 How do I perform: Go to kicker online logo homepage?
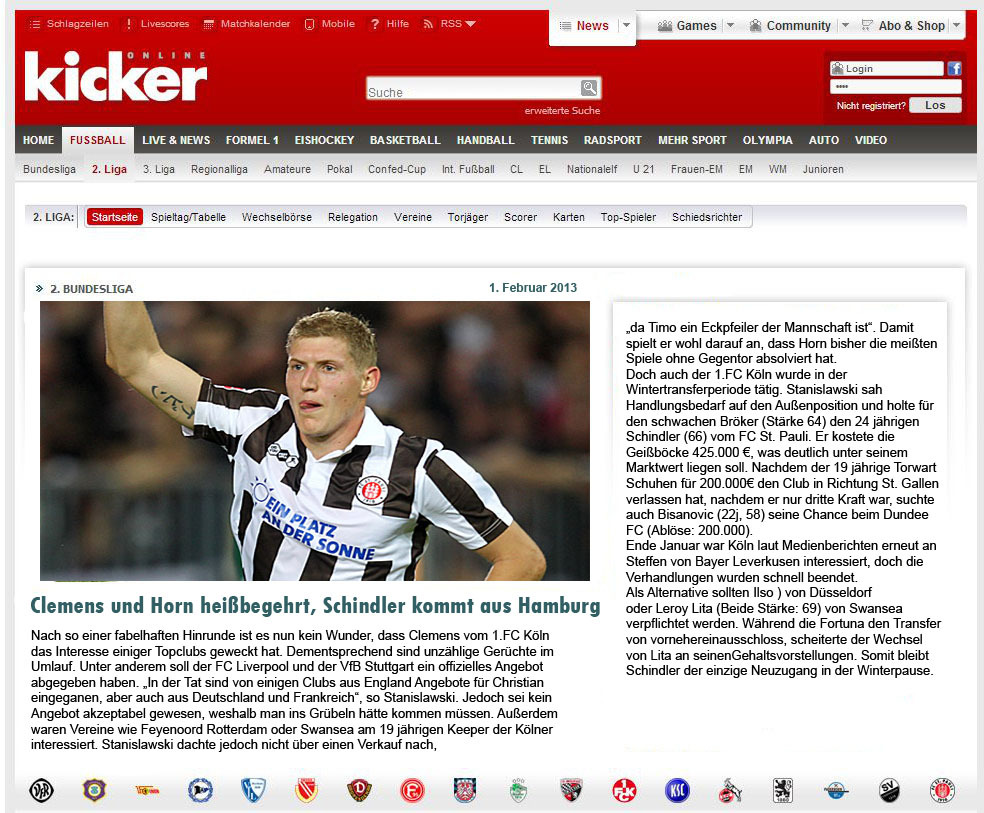coord(115,76)
